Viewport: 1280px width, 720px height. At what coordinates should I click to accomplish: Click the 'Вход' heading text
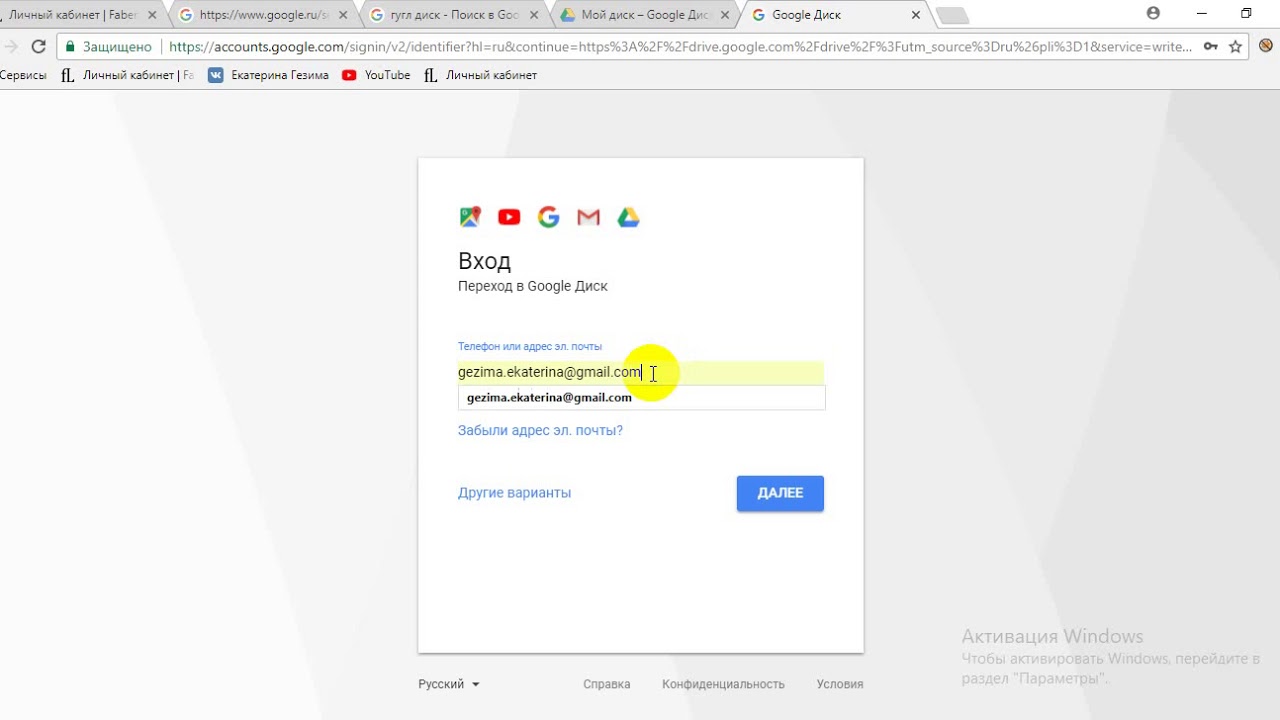pos(484,261)
